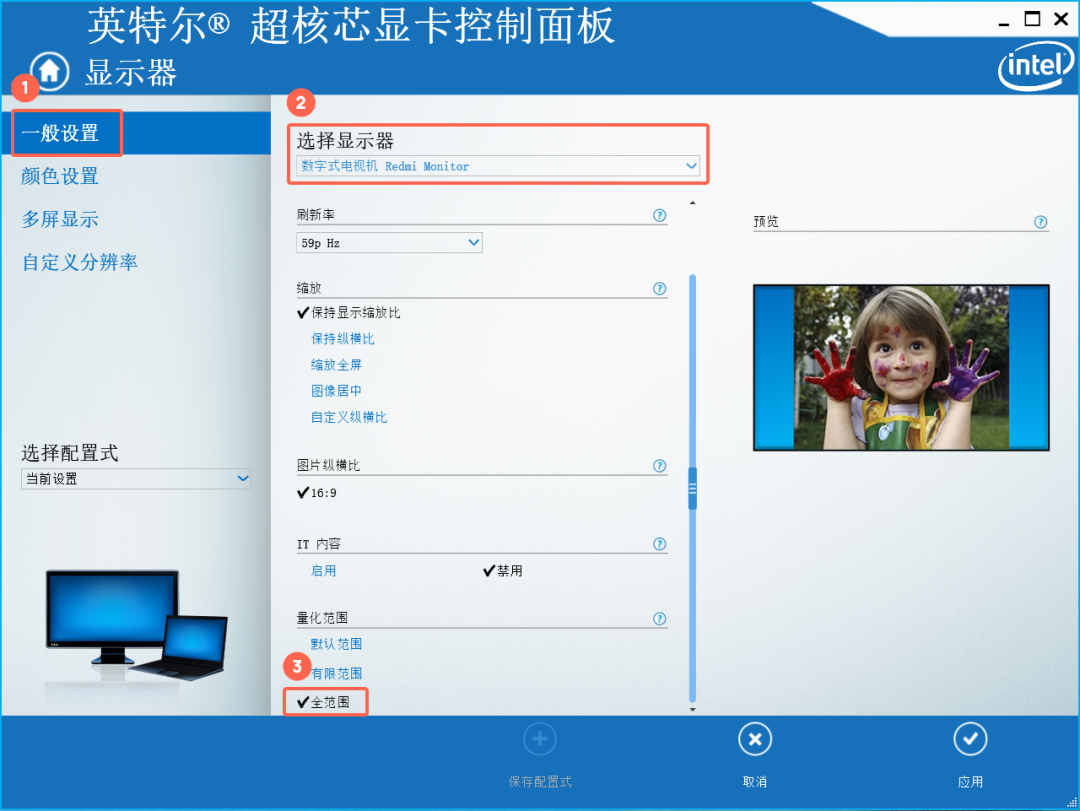Image resolution: width=1080 pixels, height=811 pixels.
Task: Click the 保存配置式 button label
Action: 540,782
